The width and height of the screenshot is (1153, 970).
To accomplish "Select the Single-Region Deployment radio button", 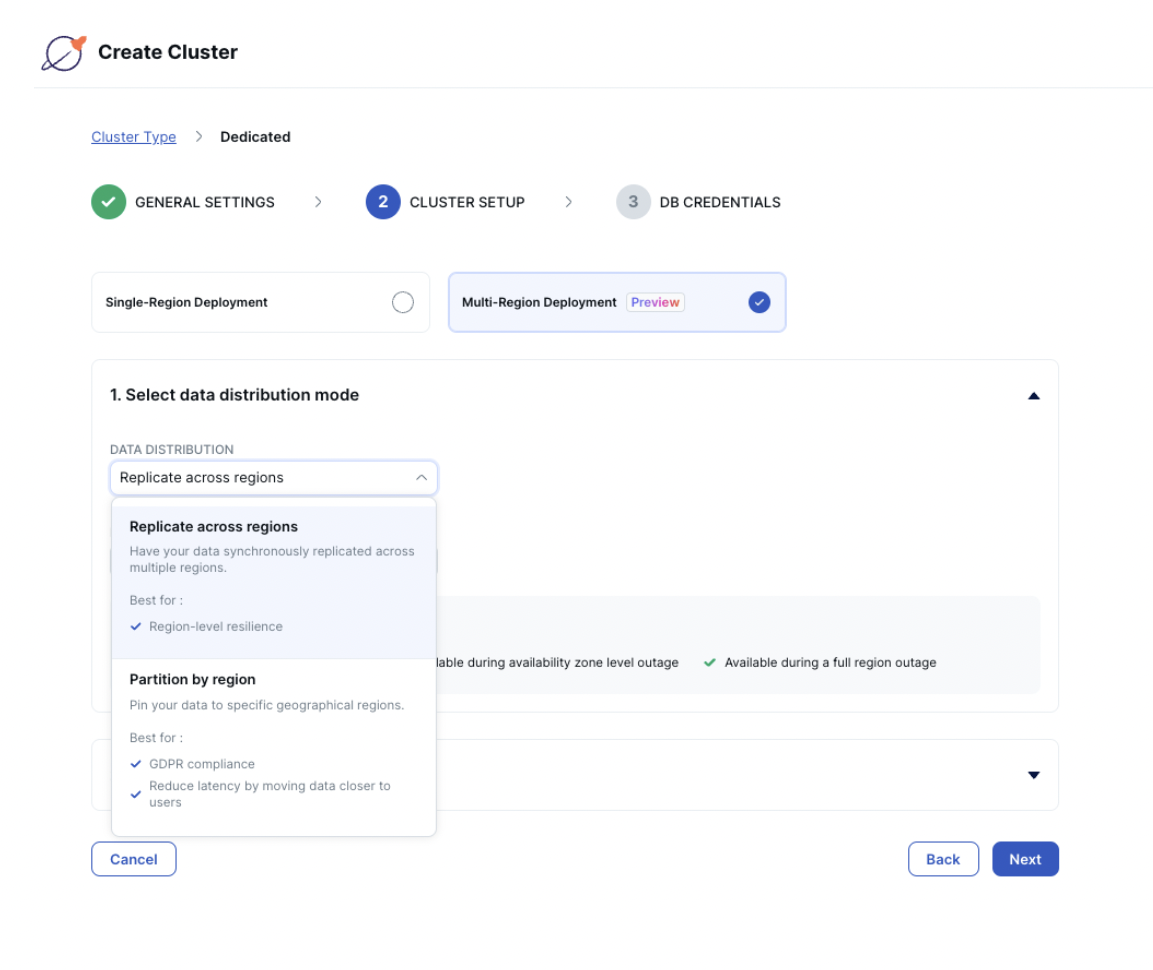I will pyautogui.click(x=402, y=302).
